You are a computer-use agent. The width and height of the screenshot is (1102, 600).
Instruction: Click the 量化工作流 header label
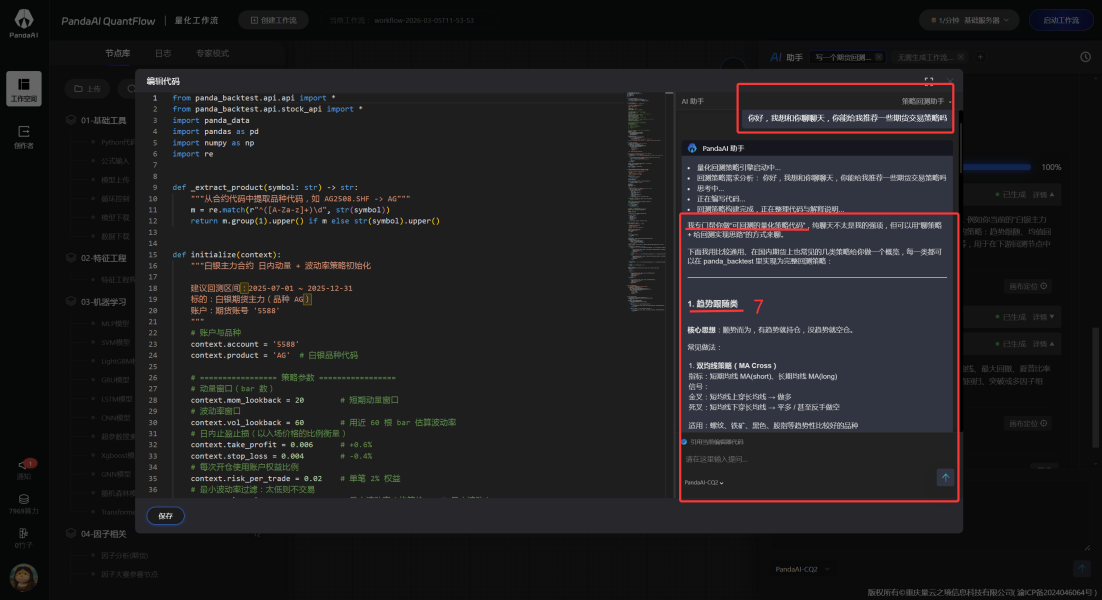pyautogui.click(x=196, y=20)
